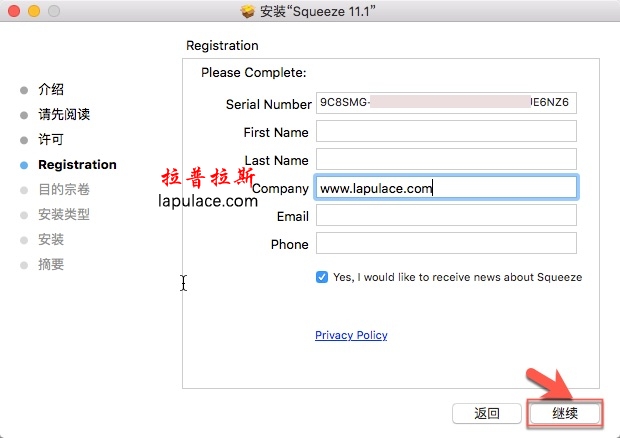
Task: Select the 介绍 step in sidebar
Action: coord(51,90)
